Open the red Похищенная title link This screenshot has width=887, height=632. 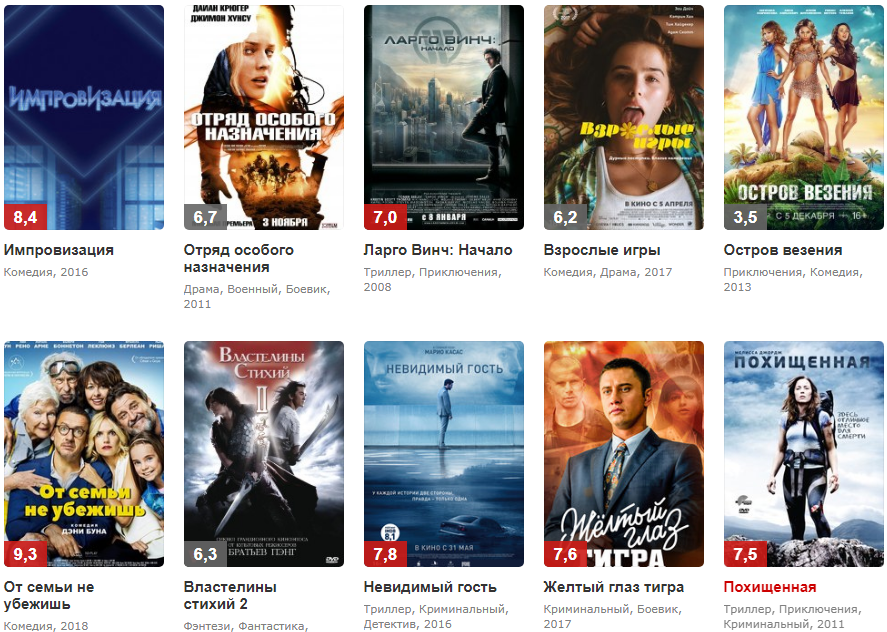pyautogui.click(x=769, y=587)
